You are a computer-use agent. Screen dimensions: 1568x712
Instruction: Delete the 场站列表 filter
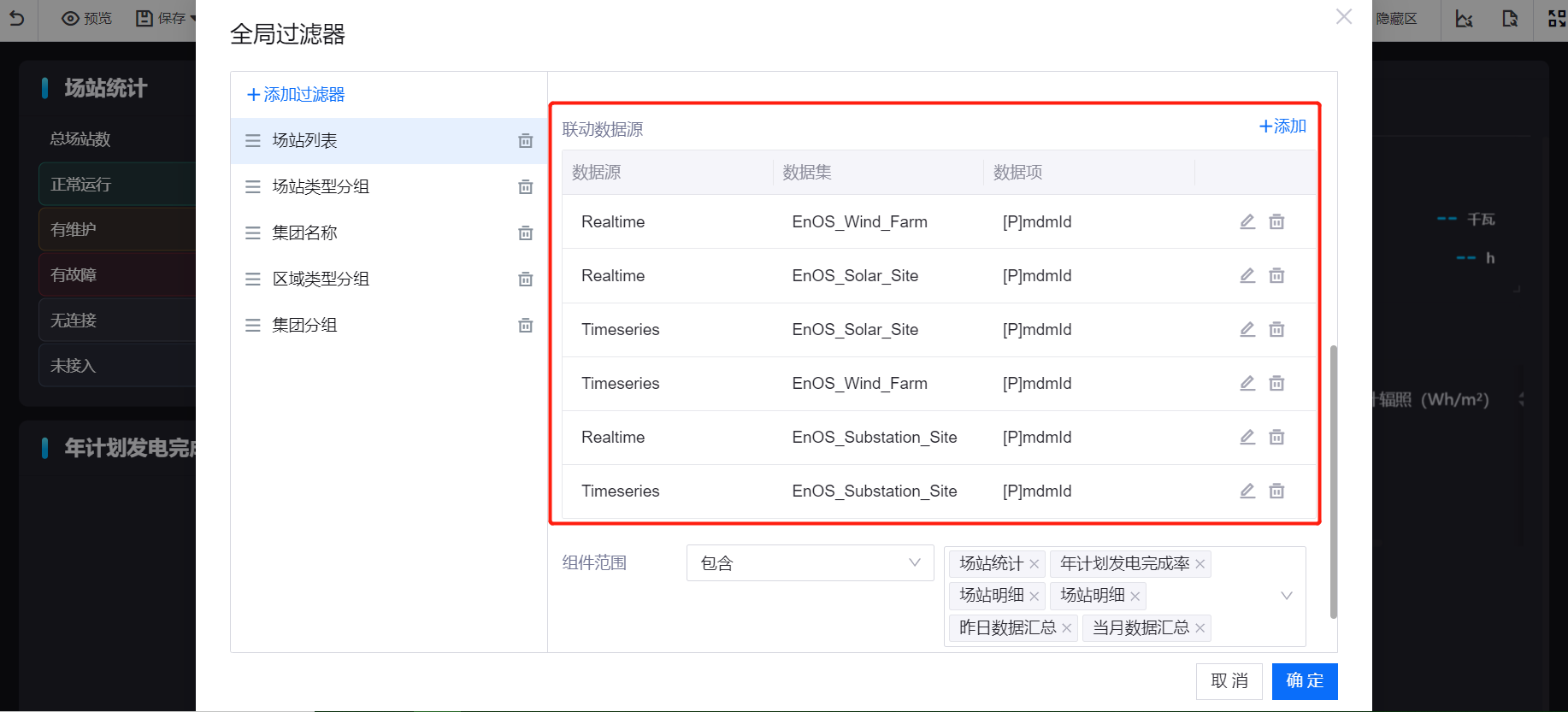click(525, 141)
